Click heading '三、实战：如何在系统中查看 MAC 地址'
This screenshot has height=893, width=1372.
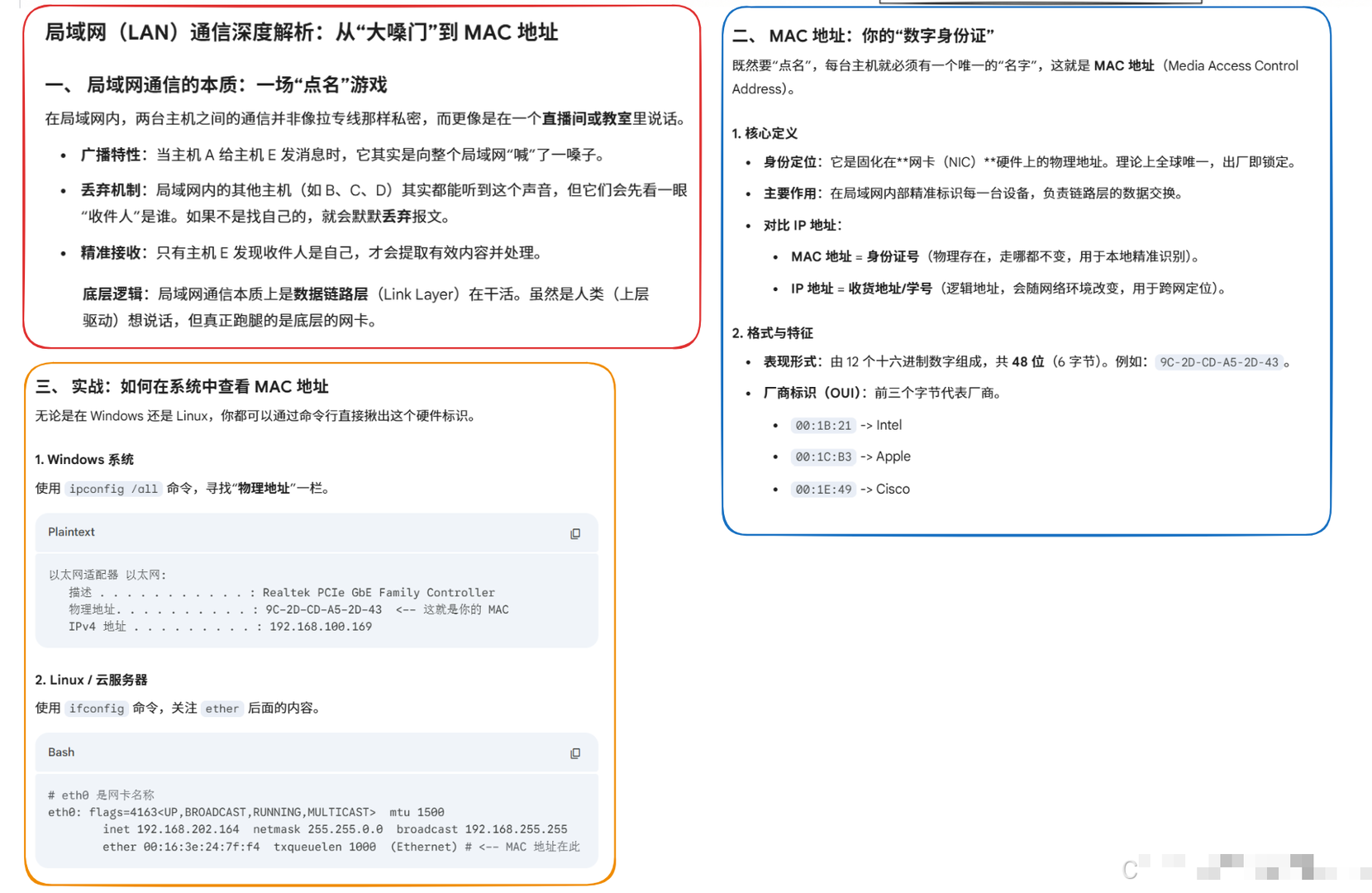(182, 386)
